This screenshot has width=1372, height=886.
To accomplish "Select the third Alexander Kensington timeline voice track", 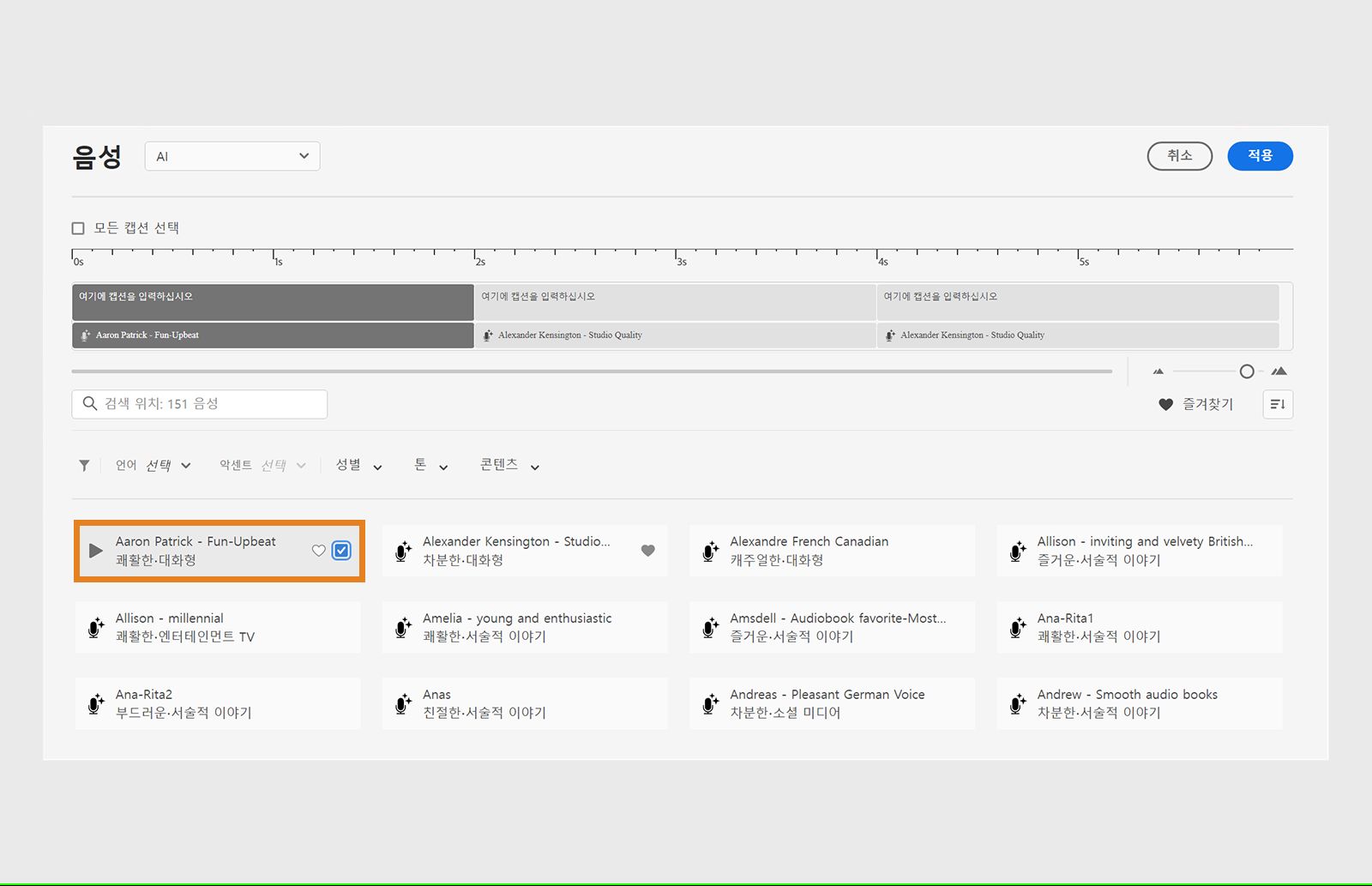I will [x=1078, y=335].
